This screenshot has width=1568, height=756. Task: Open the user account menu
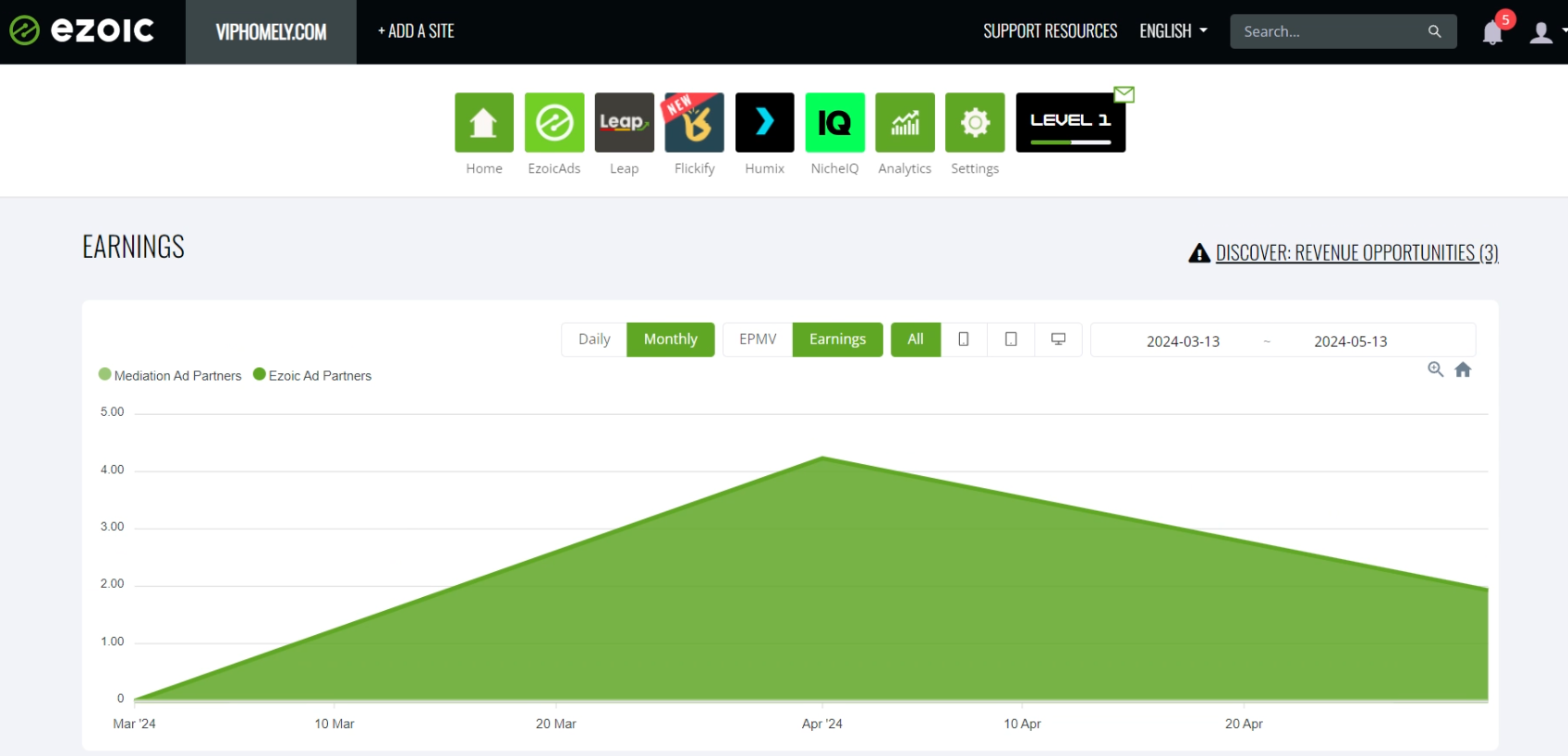pyautogui.click(x=1541, y=32)
